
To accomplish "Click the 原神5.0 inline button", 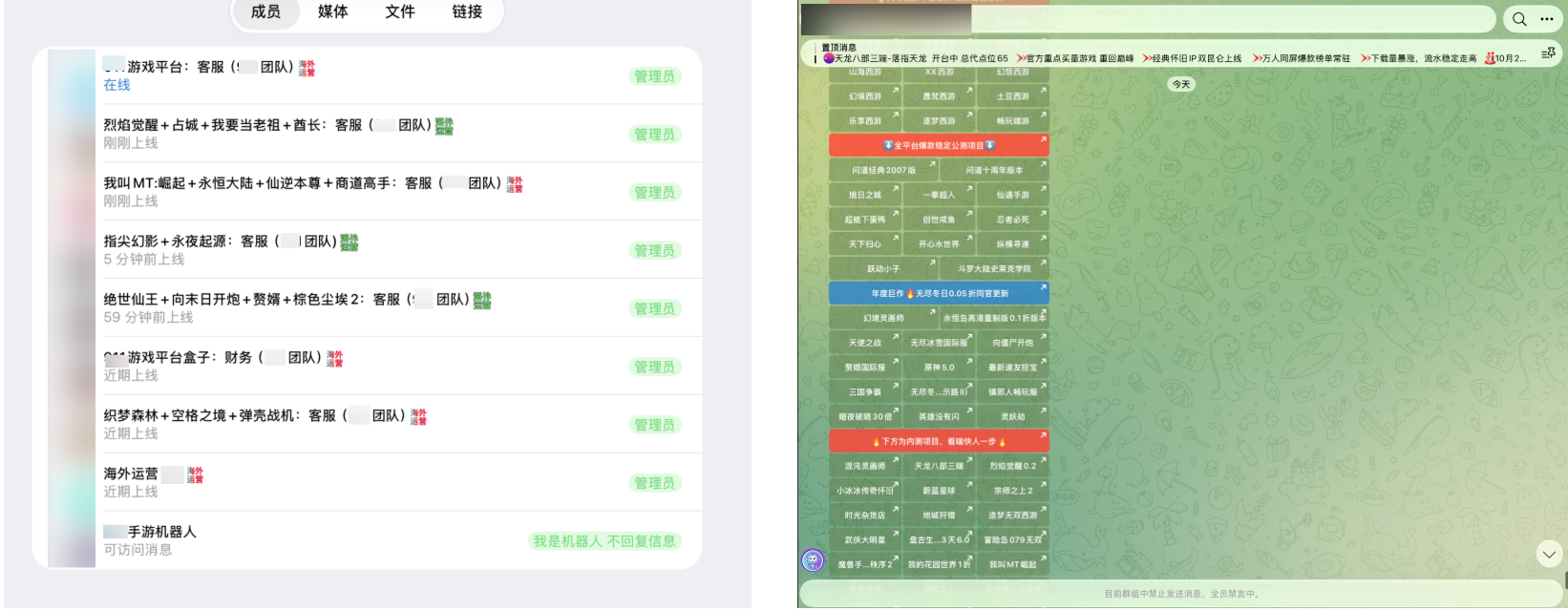I will click(939, 367).
